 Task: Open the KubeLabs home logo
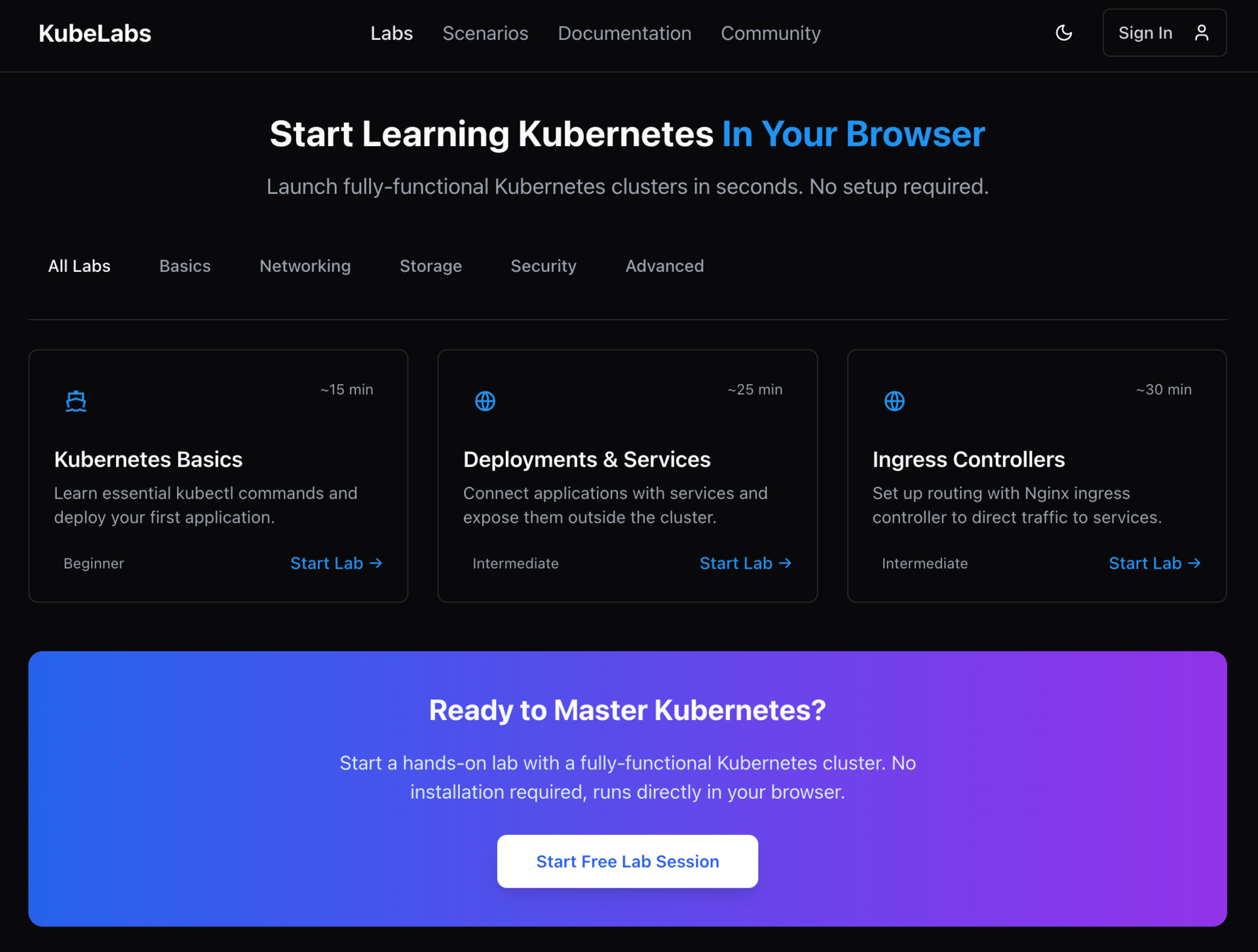pos(95,33)
